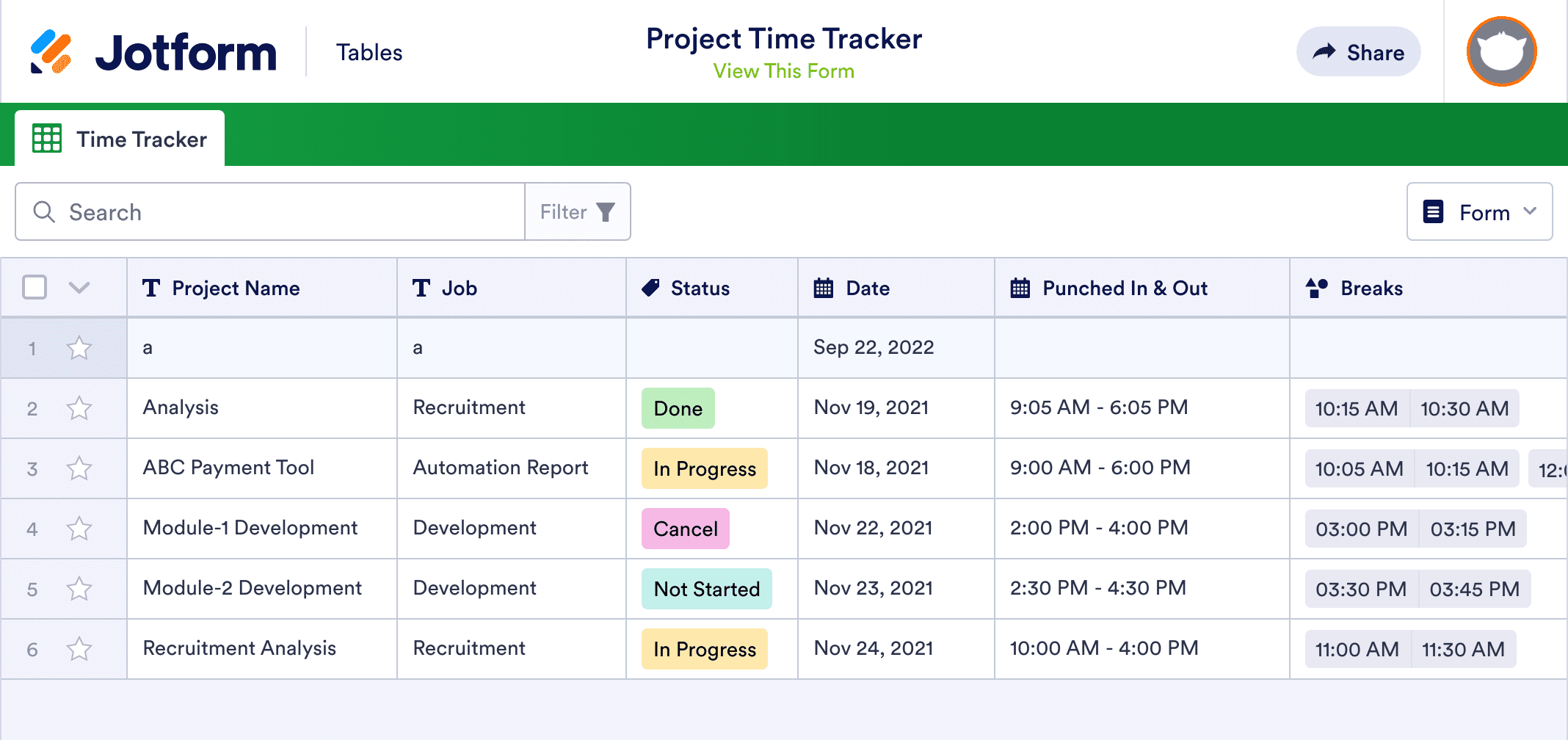Open View This Form link
The image size is (1568, 740).
tap(783, 70)
